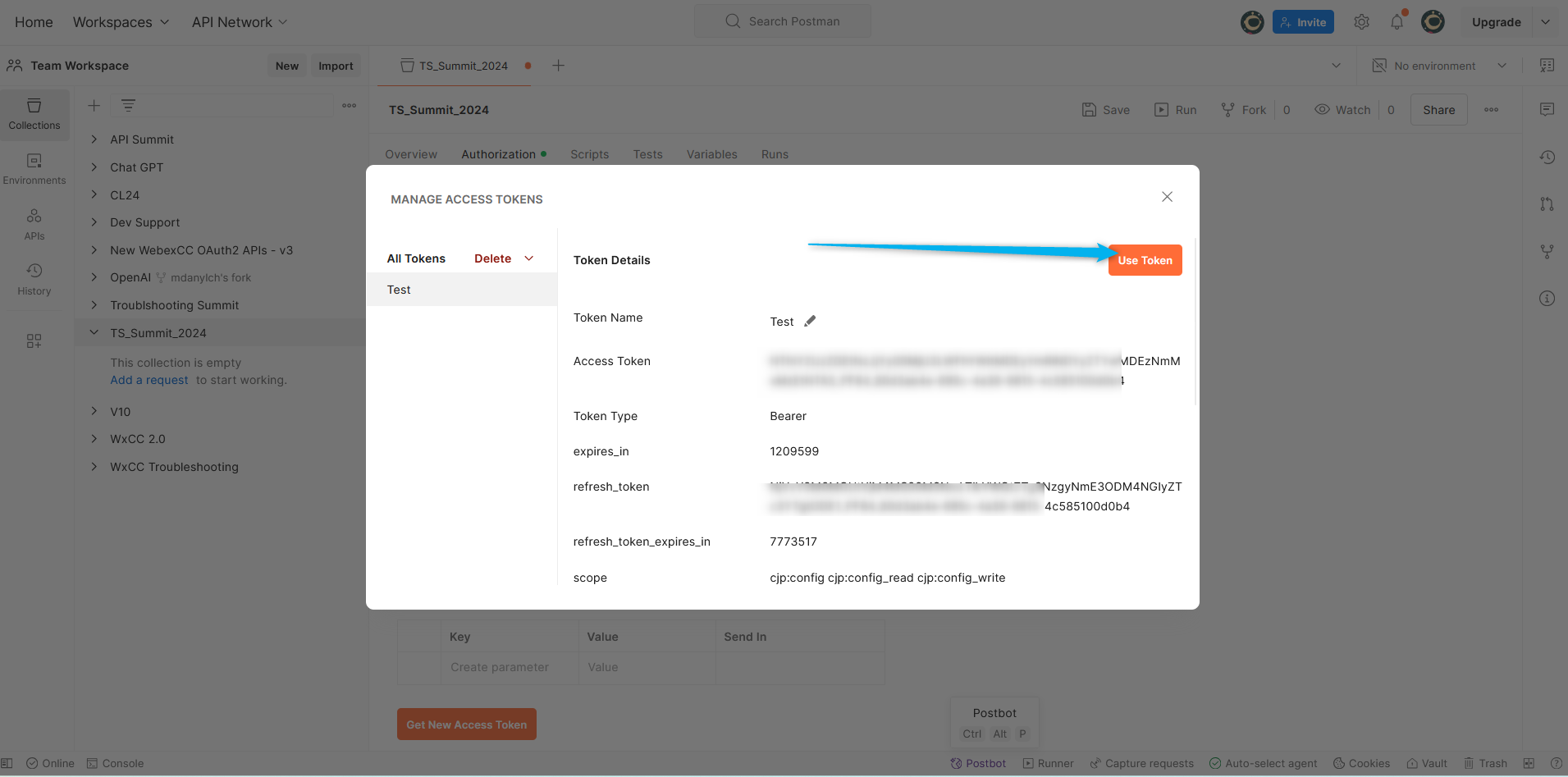1568x777 pixels.
Task: Click the Share button
Action: tap(1439, 109)
